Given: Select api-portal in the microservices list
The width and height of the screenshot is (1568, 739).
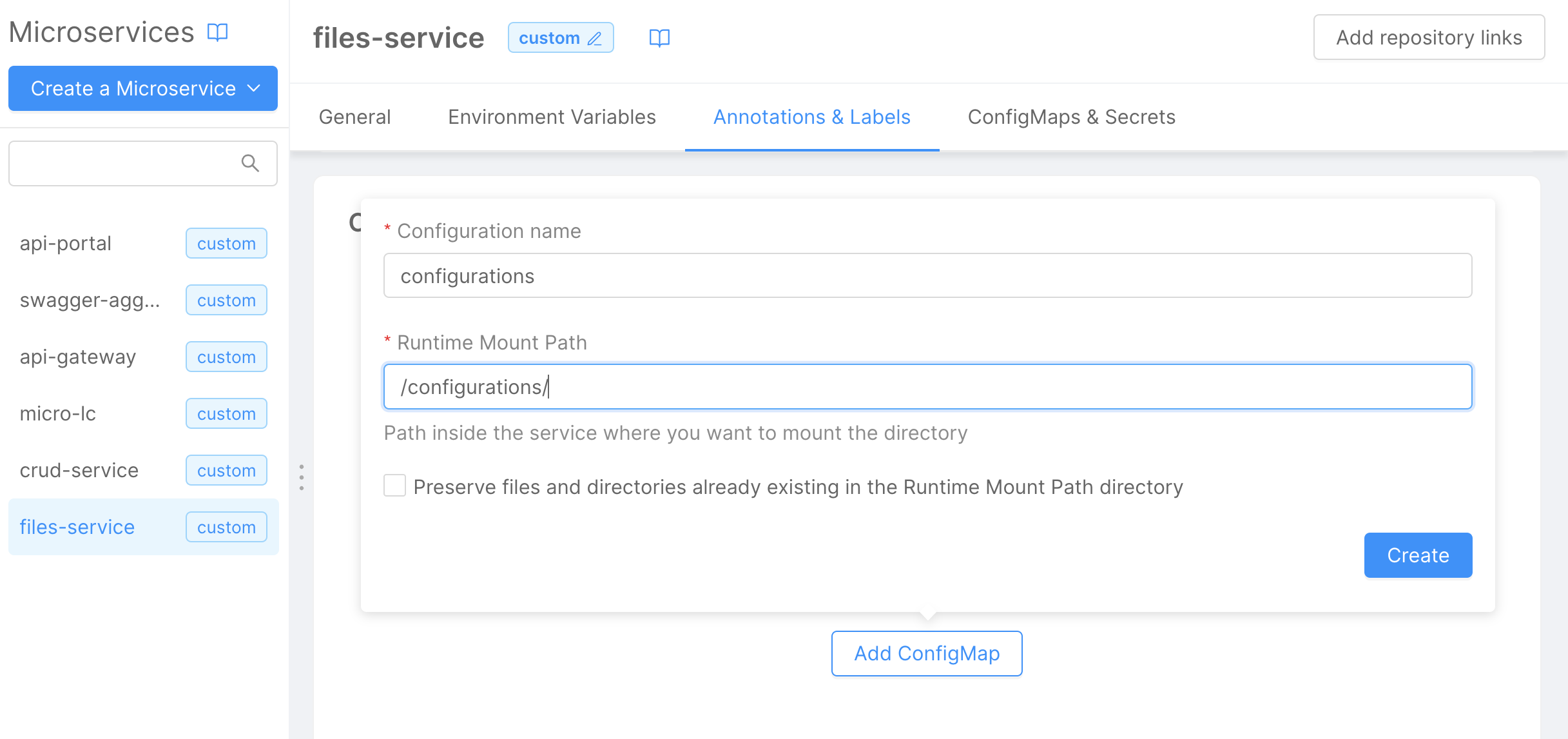Looking at the screenshot, I should [66, 243].
